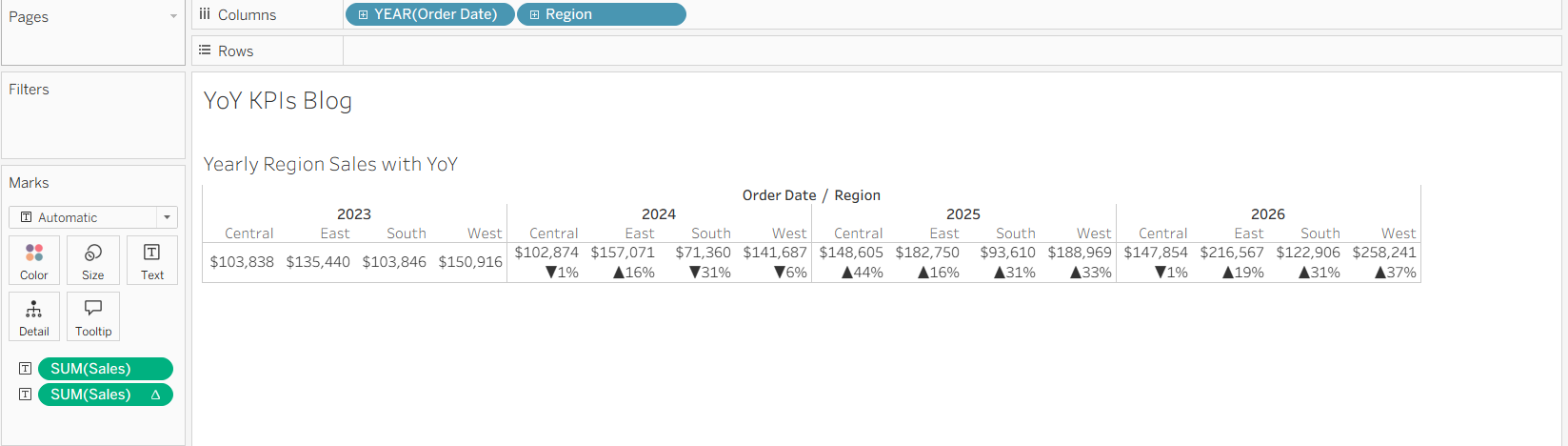Click the 2024 year column header

(659, 214)
